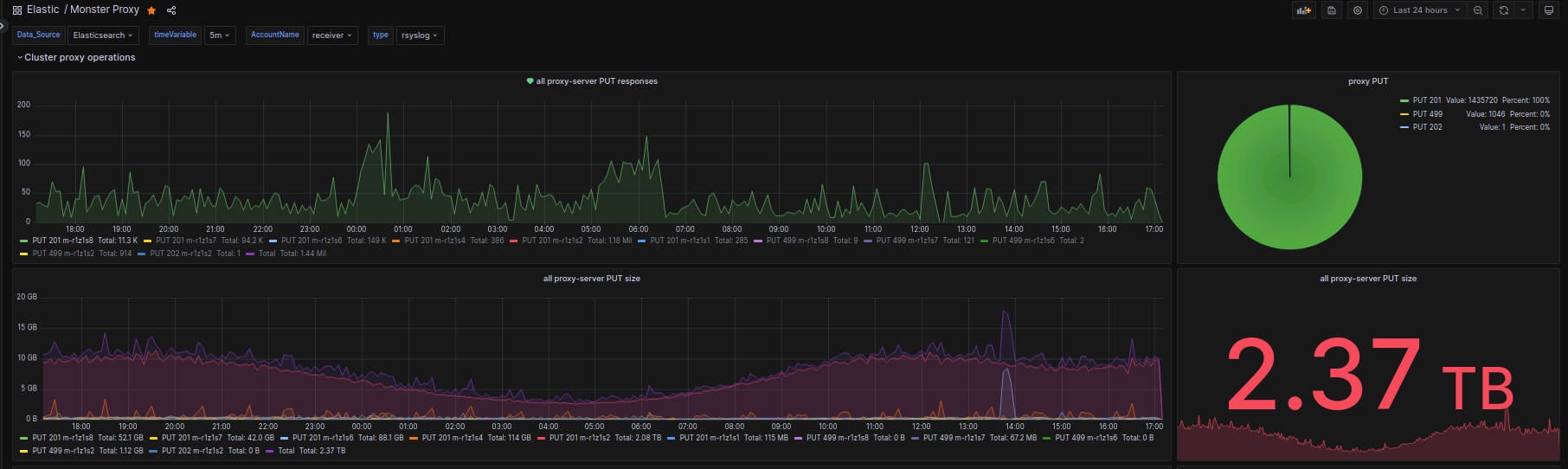Screen dimensions: 1568x469
Task: Refresh the dashboard
Action: (x=1504, y=10)
